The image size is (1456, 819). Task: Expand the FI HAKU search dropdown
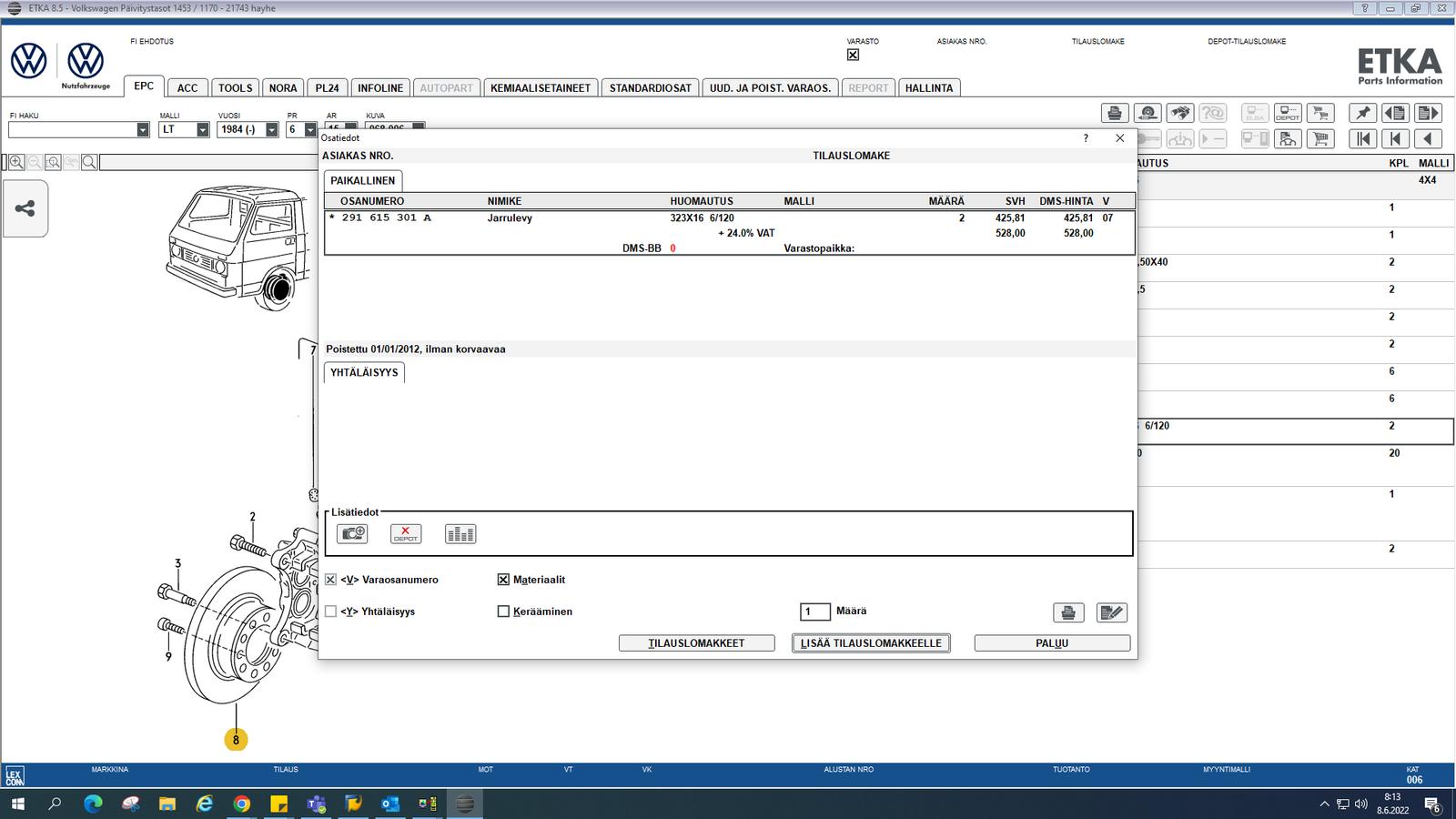[142, 130]
